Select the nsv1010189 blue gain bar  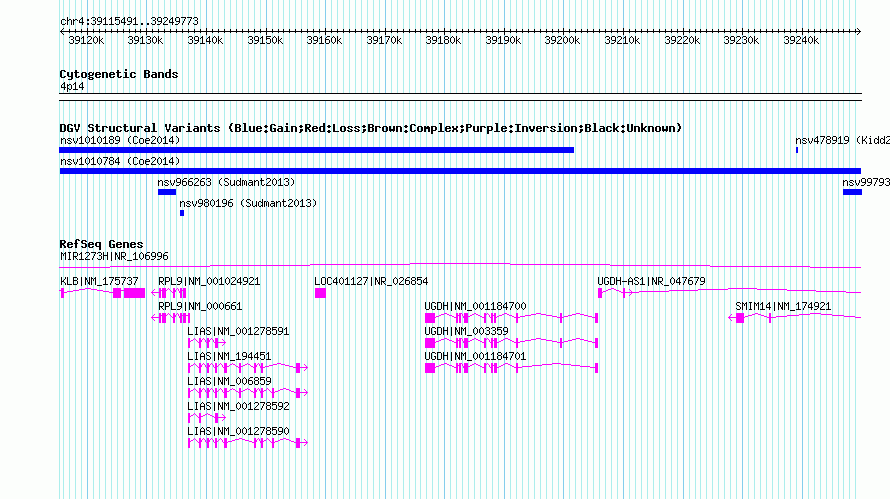pos(317,150)
